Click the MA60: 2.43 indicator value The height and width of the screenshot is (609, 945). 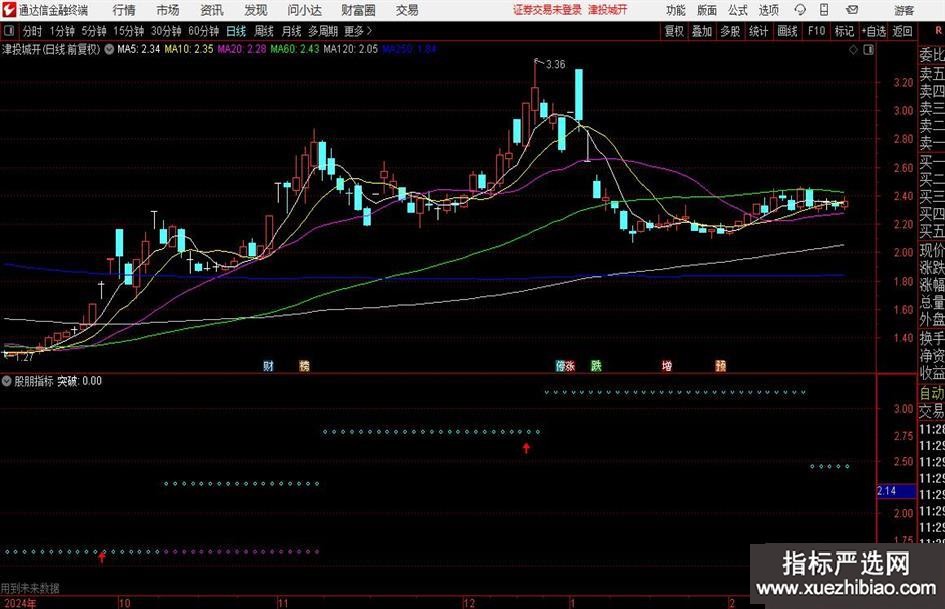point(295,49)
